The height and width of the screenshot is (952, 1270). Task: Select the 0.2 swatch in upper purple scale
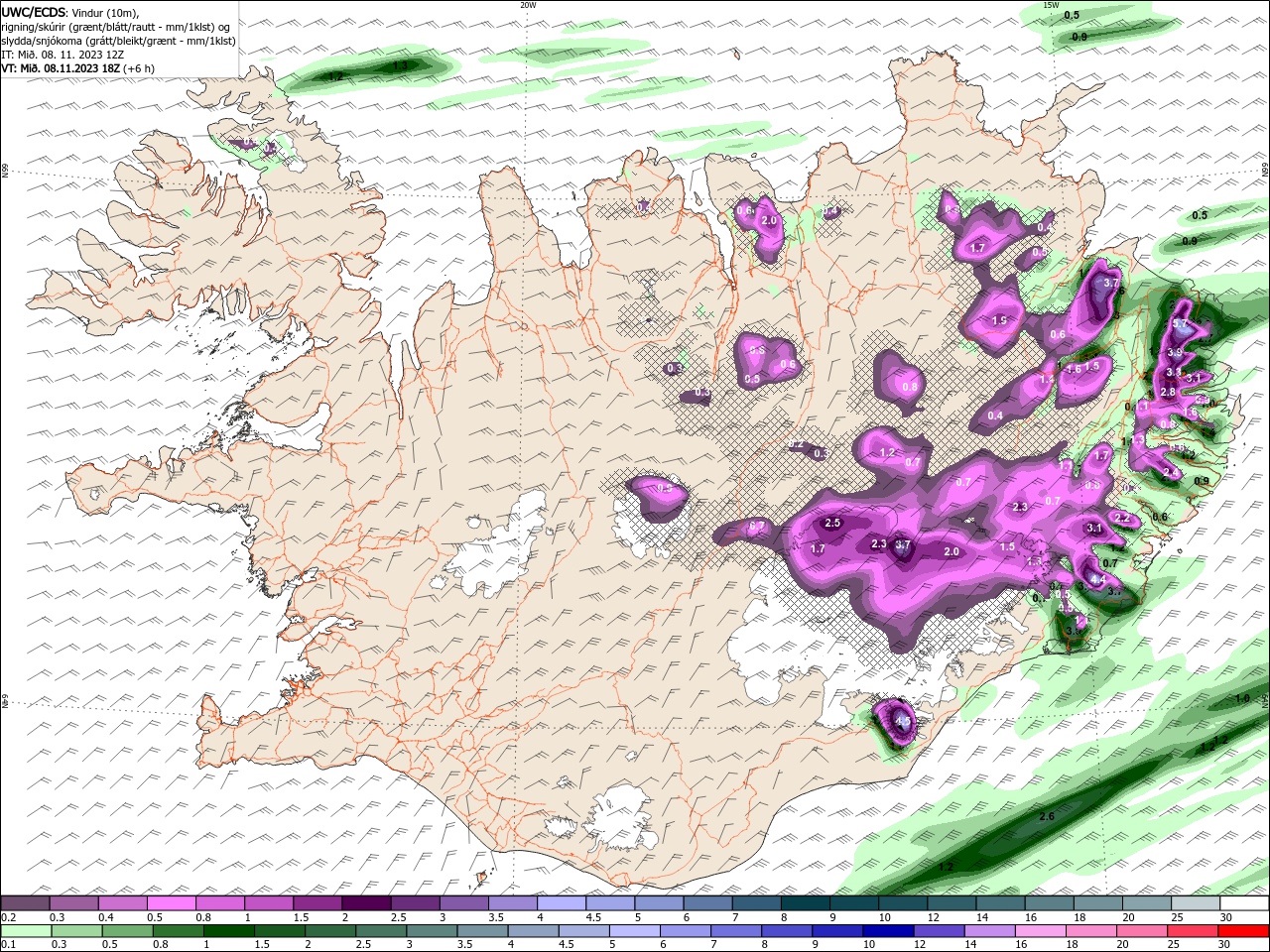25,903
